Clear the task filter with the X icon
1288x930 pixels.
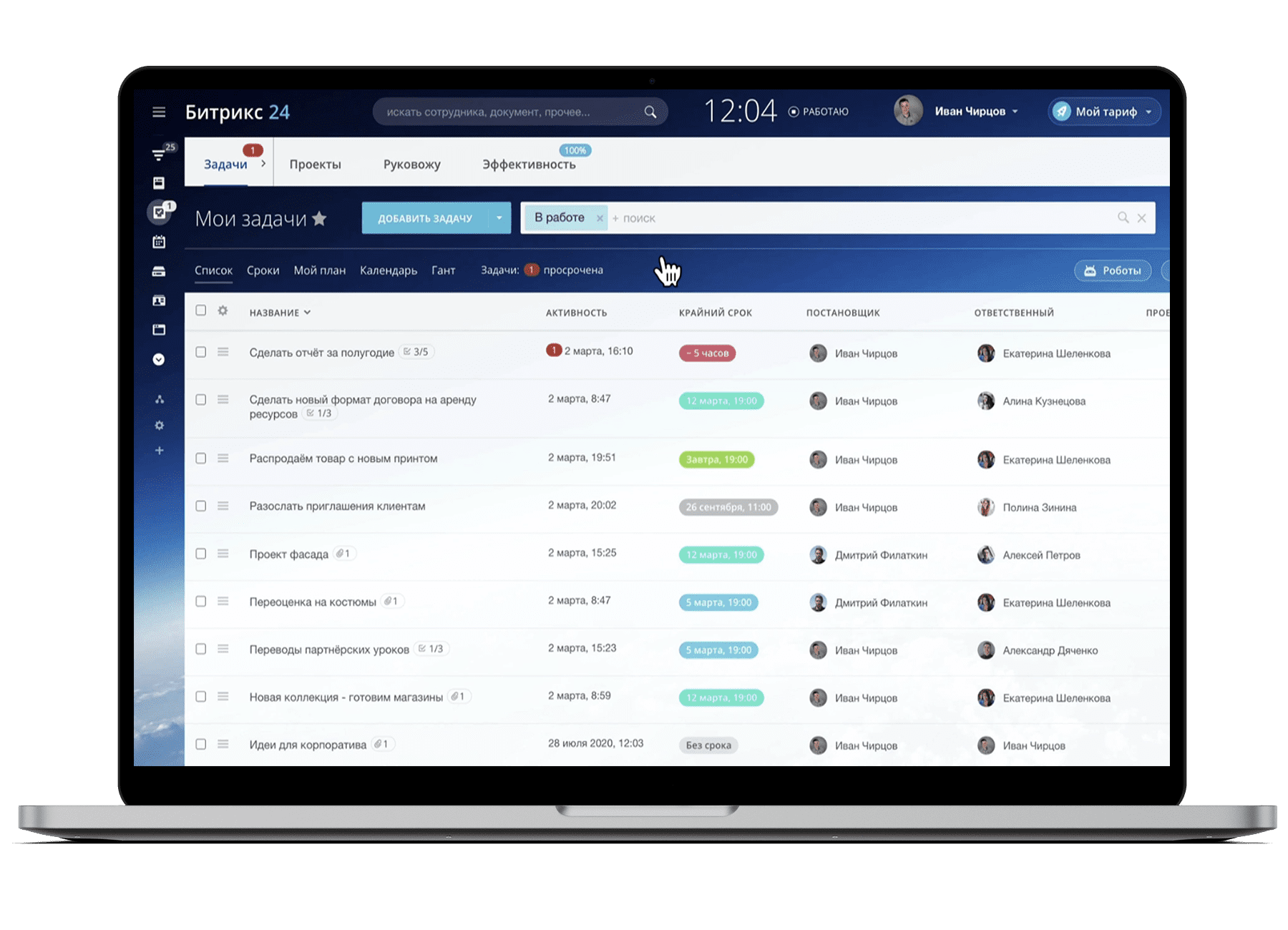[x=1142, y=218]
